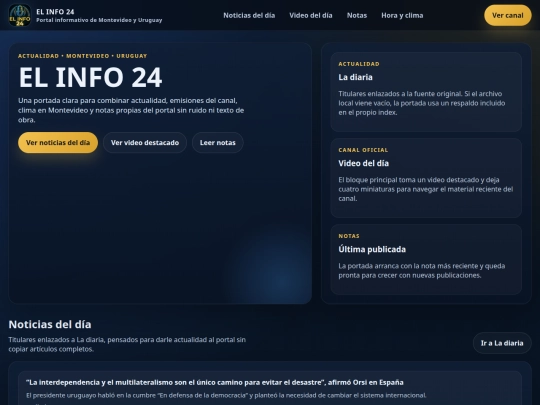Image resolution: width=540 pixels, height=405 pixels.
Task: Go to the Notas nav item
Action: point(357,15)
